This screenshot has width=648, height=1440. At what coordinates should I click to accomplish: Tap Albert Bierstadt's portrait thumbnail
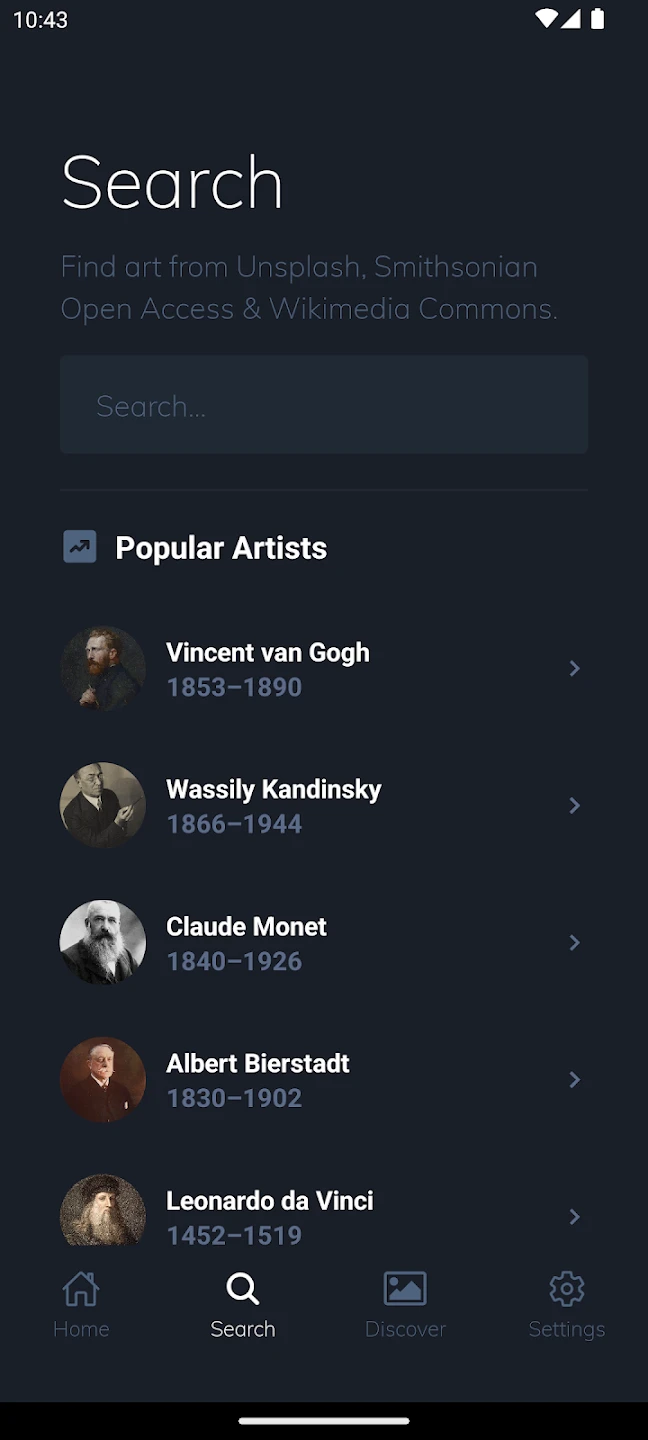[x=103, y=1079]
